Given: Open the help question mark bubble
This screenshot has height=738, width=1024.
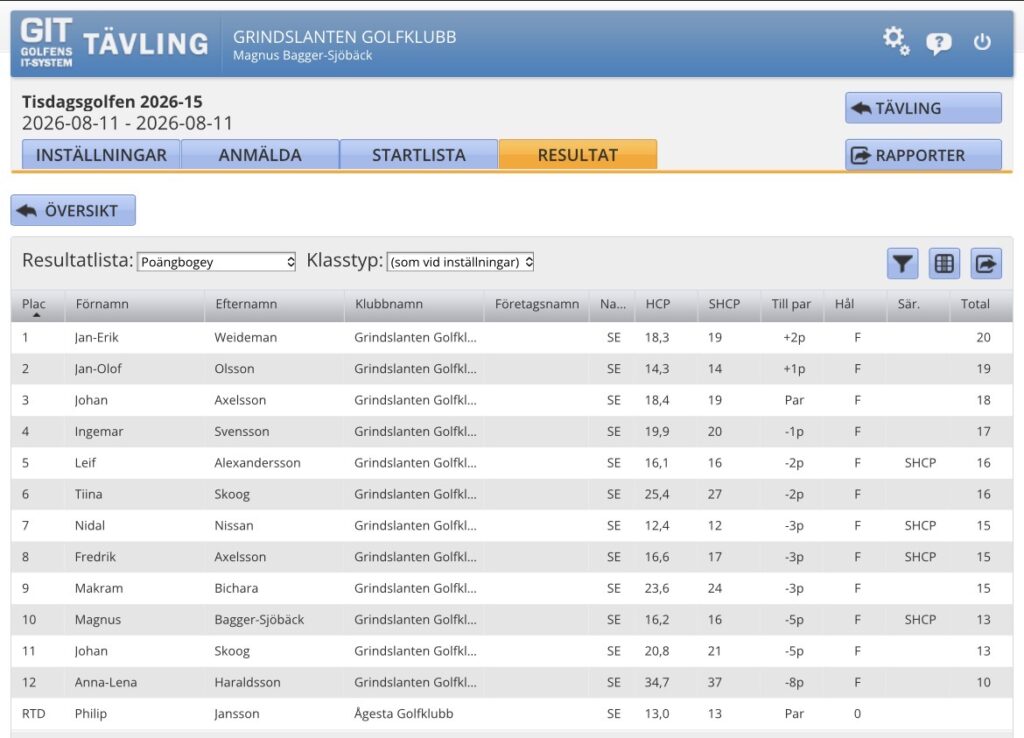Looking at the screenshot, I should (938, 43).
